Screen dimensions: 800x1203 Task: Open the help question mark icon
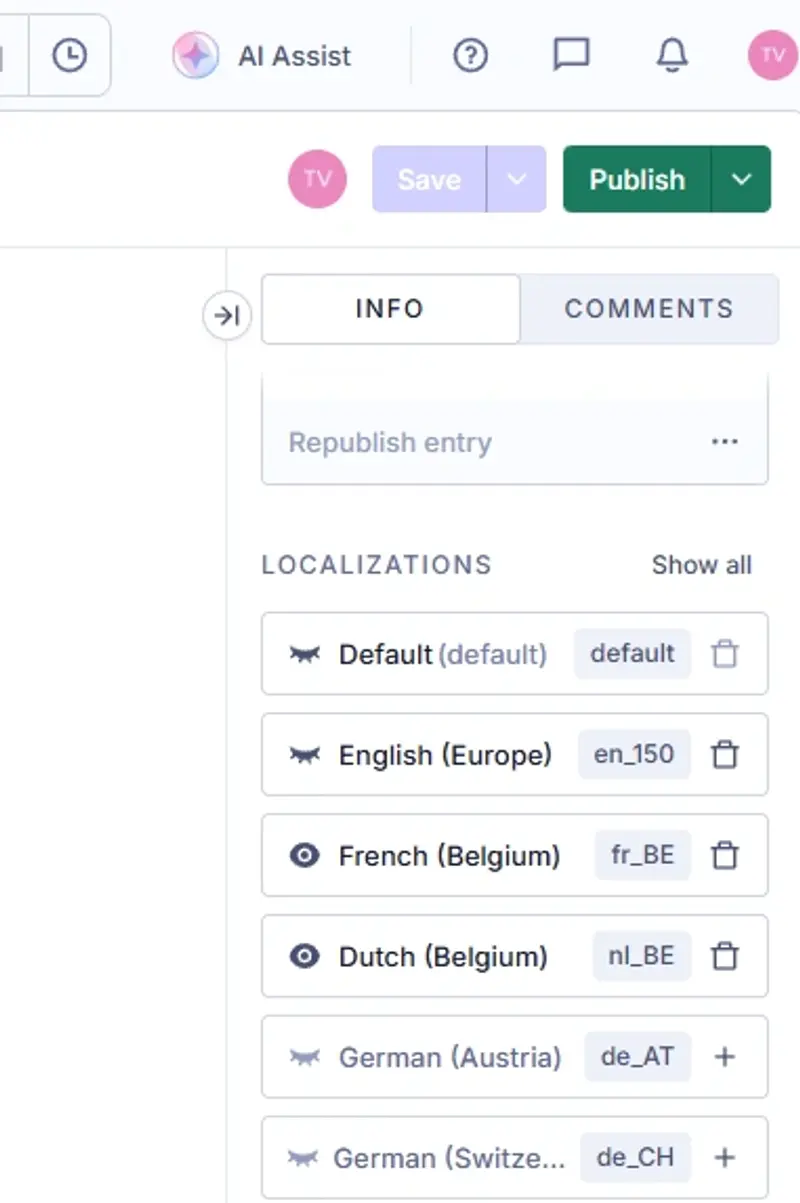tap(471, 55)
